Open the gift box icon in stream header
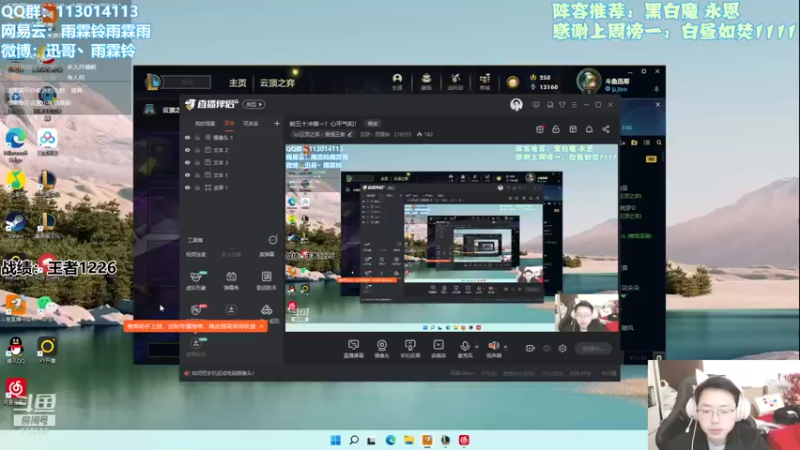Screen dimensions: 800x450 coord(540,130)
